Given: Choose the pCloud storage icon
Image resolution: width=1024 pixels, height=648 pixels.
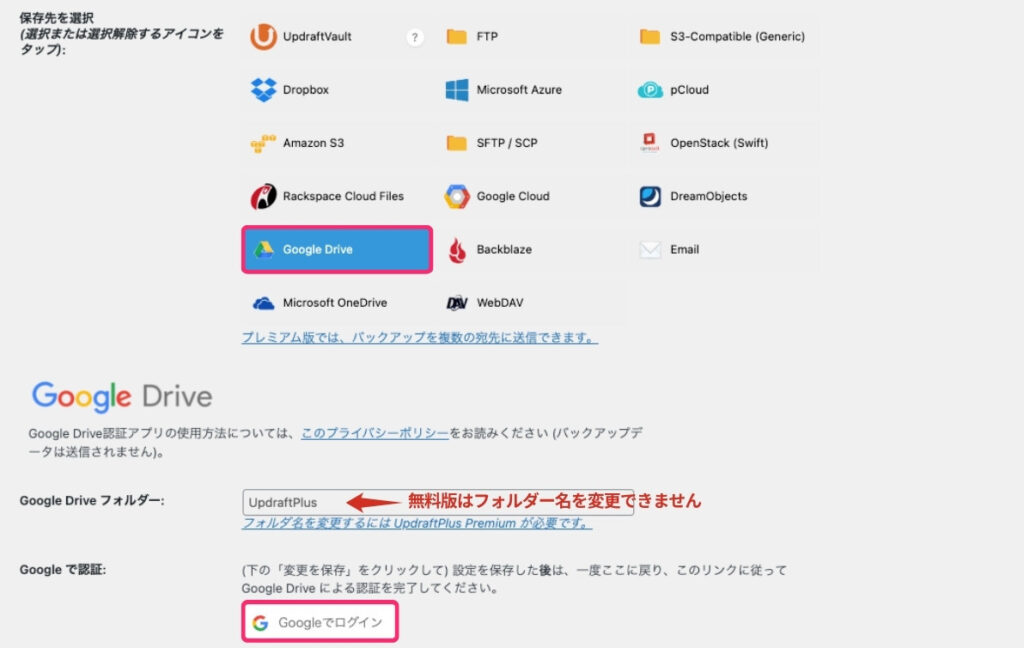Looking at the screenshot, I should 650,89.
